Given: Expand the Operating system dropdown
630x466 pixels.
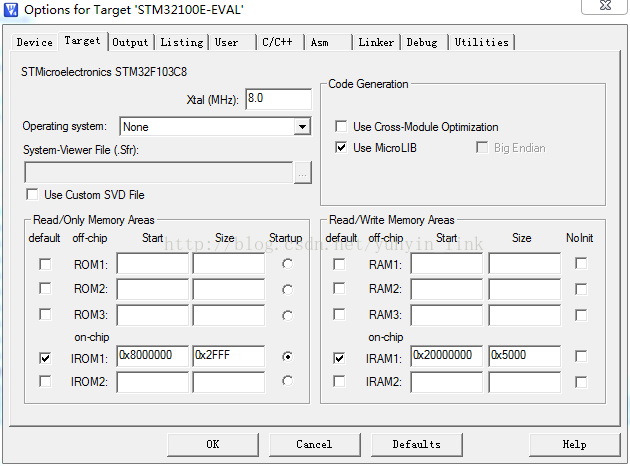Looking at the screenshot, I should (302, 127).
